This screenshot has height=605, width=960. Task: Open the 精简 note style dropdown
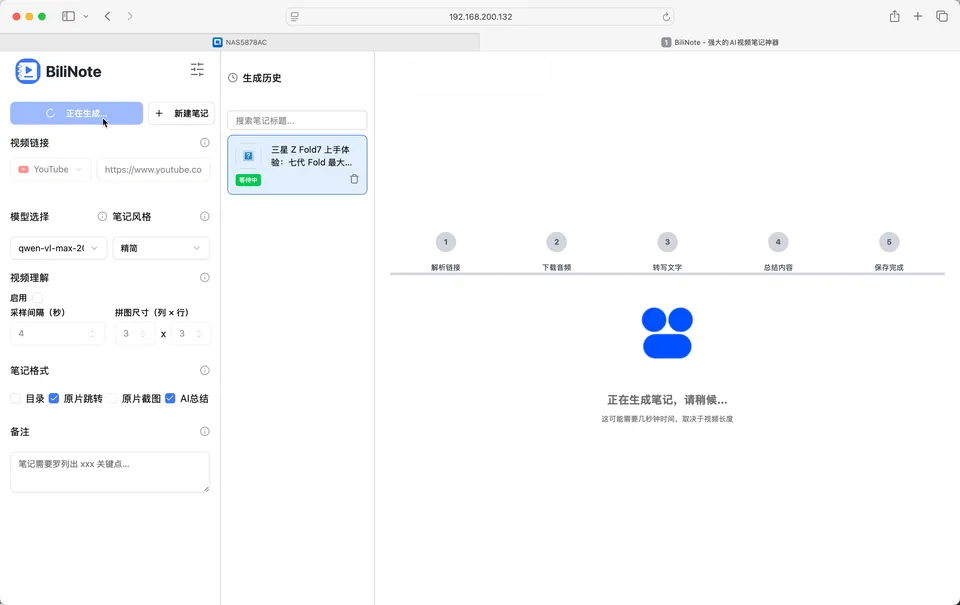tap(161, 248)
